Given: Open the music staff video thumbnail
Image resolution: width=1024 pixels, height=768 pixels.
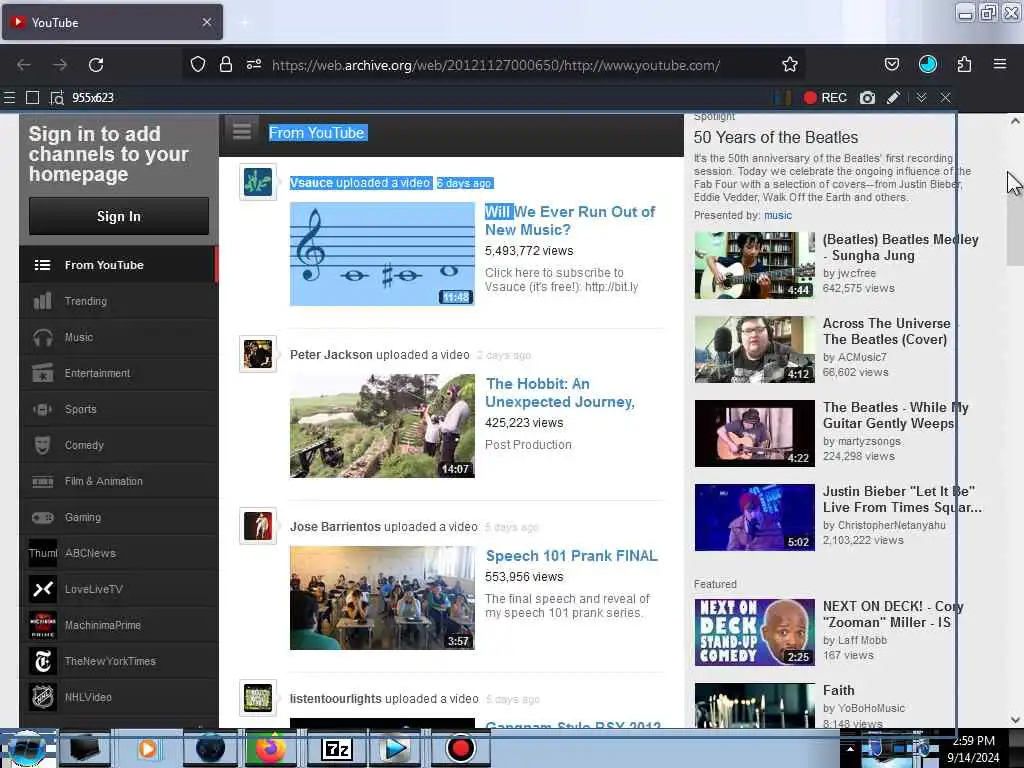Looking at the screenshot, I should [x=382, y=253].
